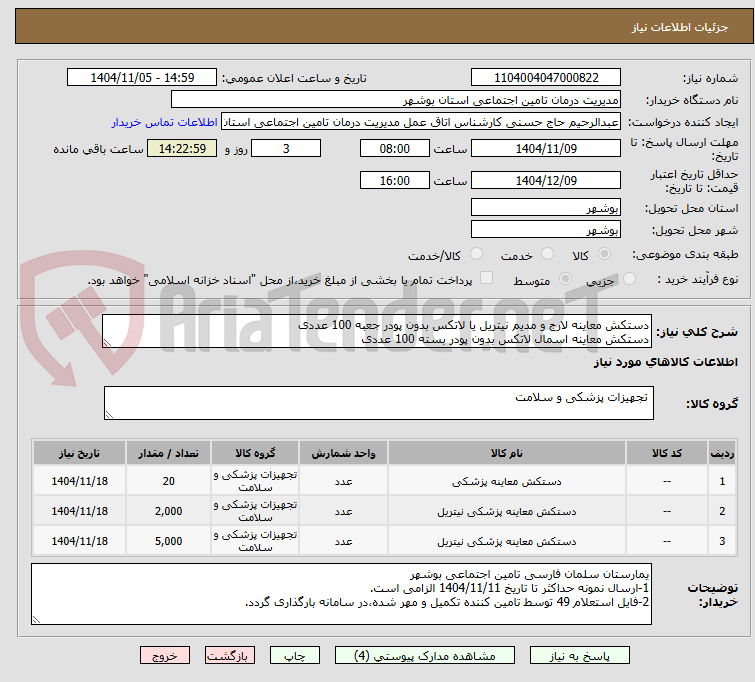The height and width of the screenshot is (682, 755).
Task: Click the ردیف column header
Action: coord(722,453)
